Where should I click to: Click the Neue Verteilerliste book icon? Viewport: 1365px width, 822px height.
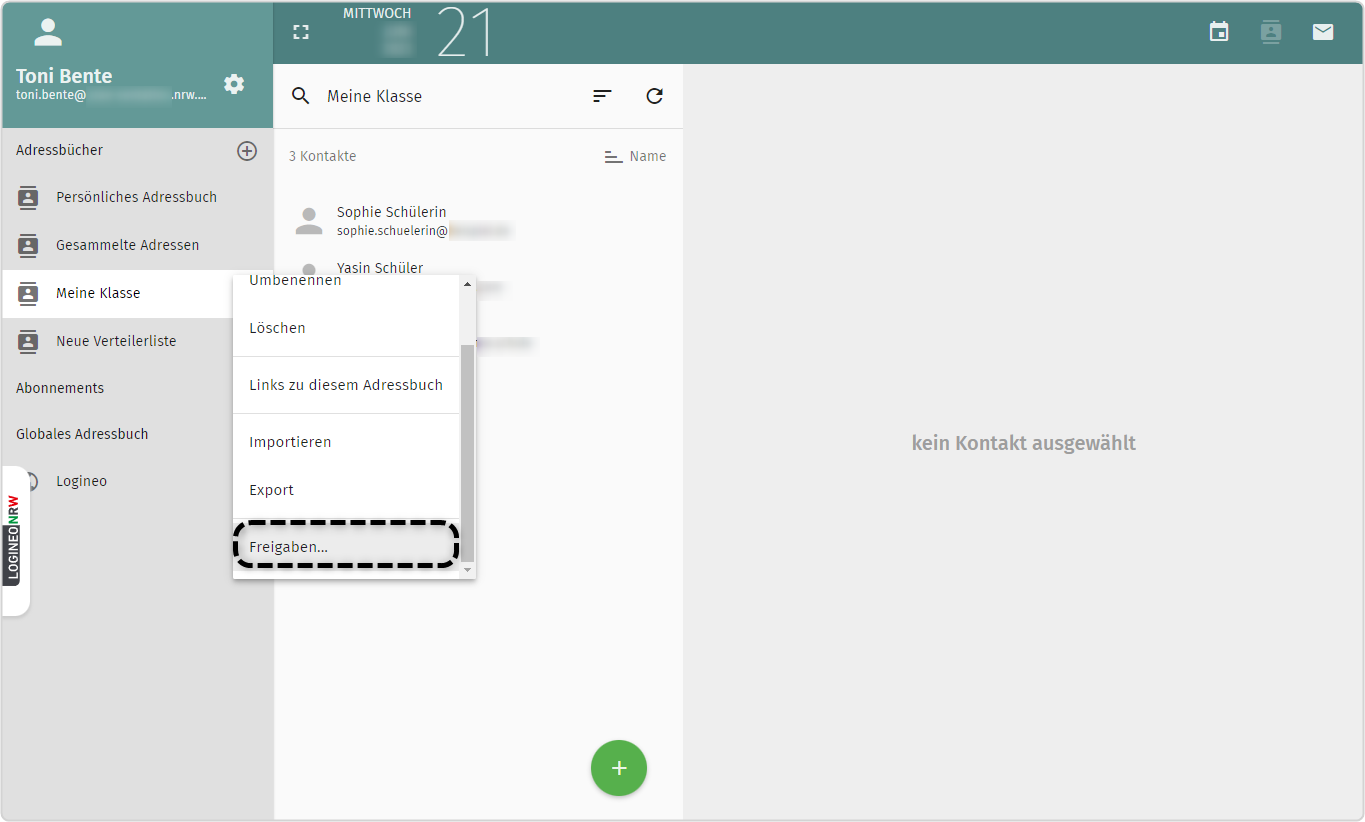coord(28,342)
